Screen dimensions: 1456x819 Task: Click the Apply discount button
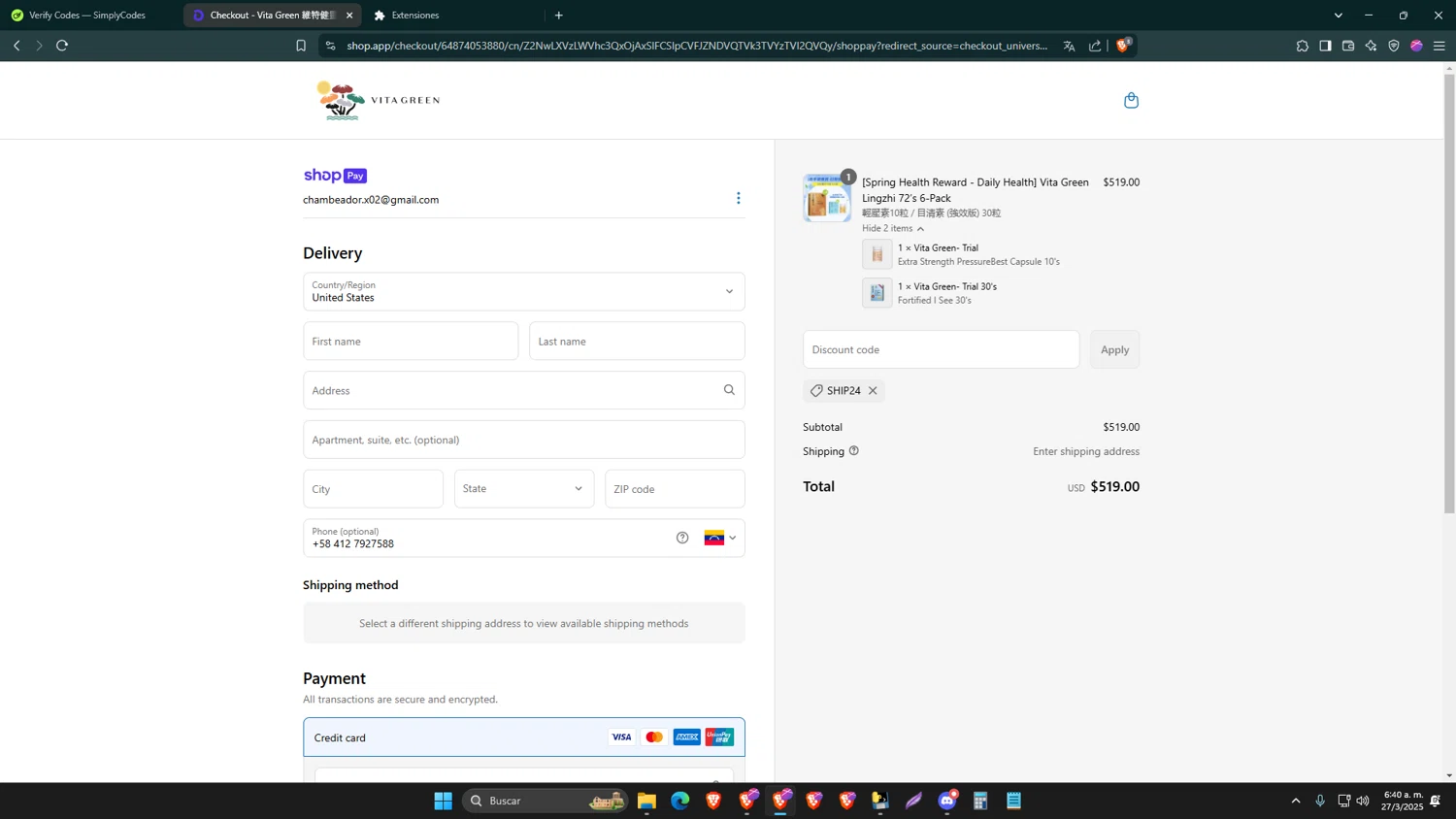pyautogui.click(x=1114, y=349)
